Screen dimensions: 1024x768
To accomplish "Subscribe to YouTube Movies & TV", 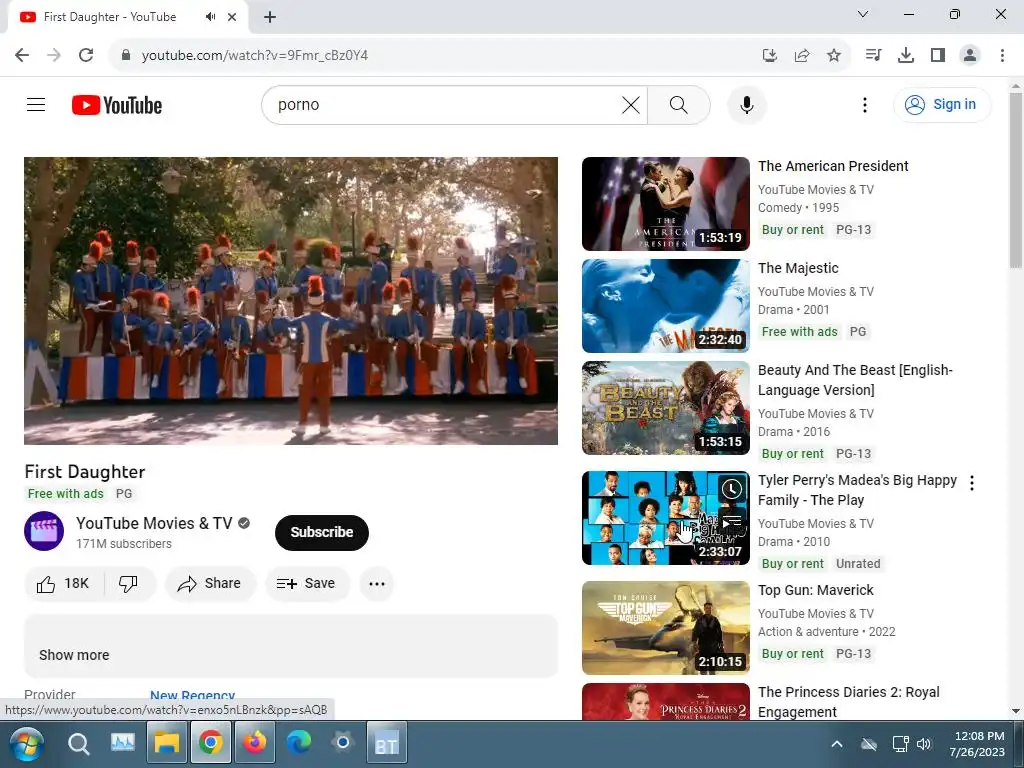I will 322,532.
